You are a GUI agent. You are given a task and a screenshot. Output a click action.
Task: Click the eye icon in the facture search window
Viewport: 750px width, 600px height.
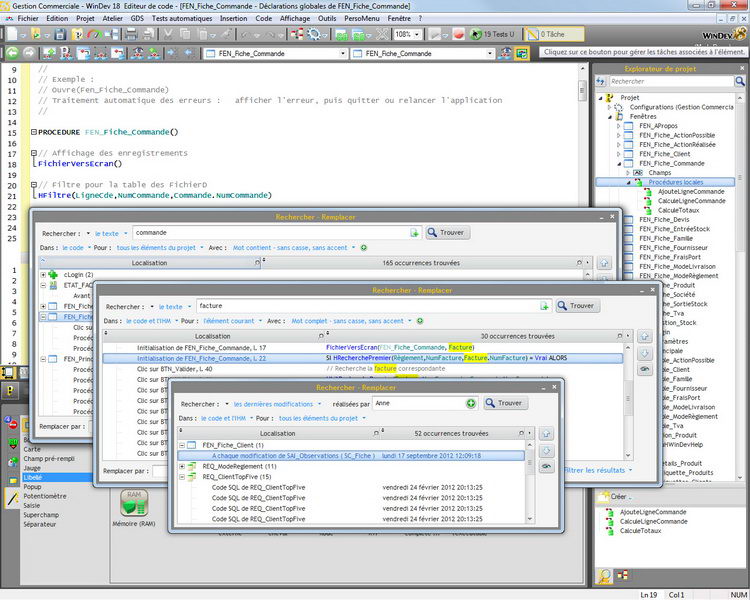point(644,369)
